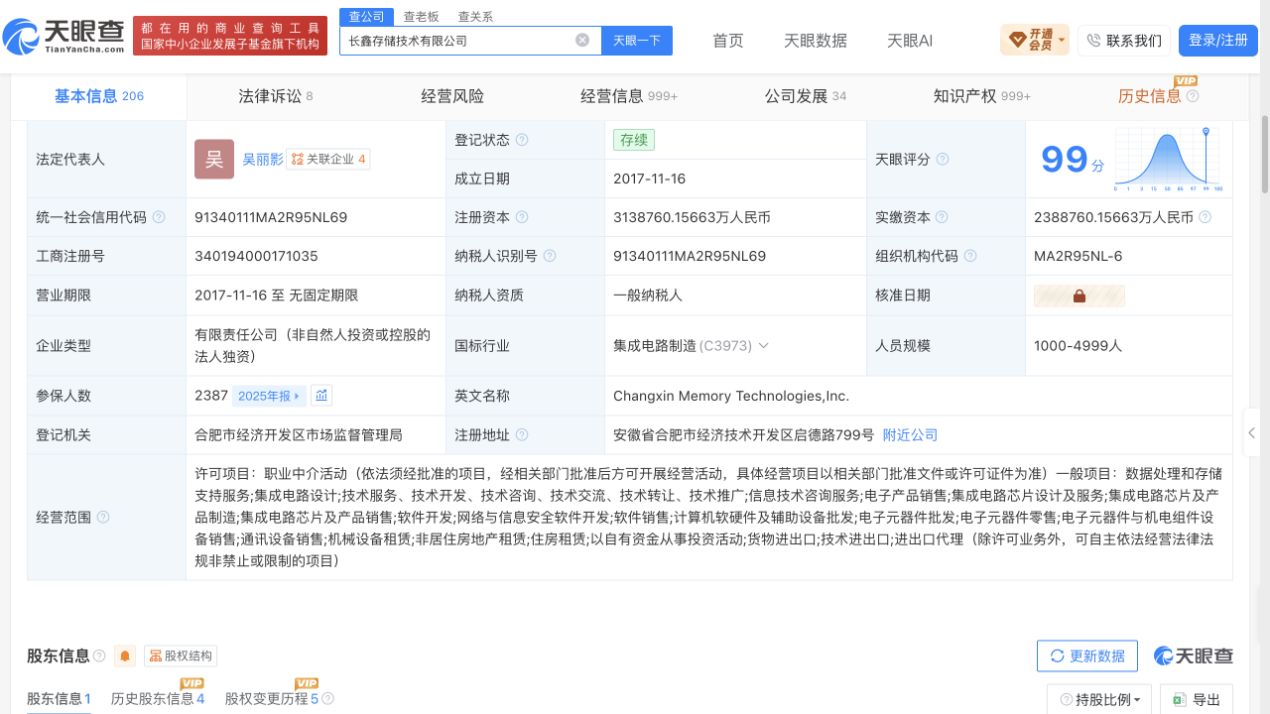Click the English name Changxin Memory Technologies,Inc.
The width and height of the screenshot is (1270, 714).
731,396
